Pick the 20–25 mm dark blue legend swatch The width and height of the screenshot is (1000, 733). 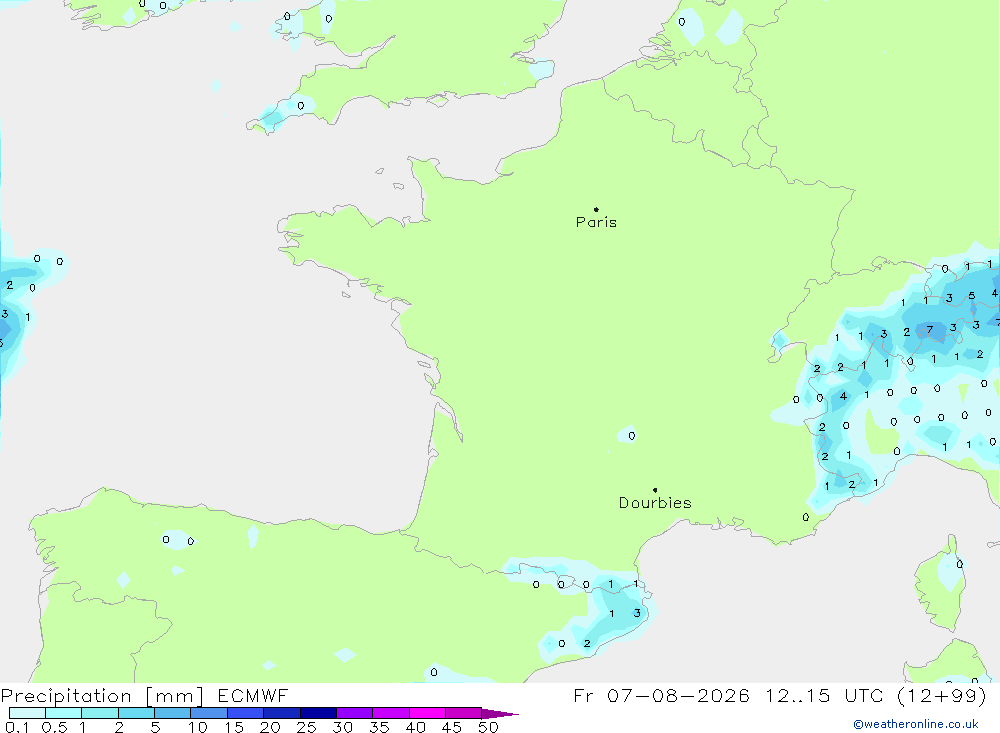pyautogui.click(x=281, y=713)
